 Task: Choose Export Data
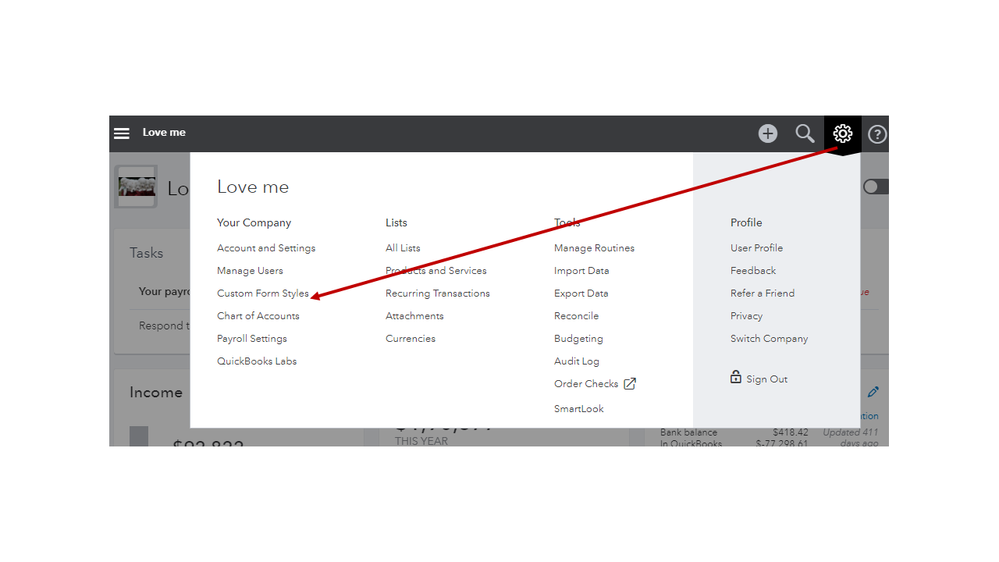coord(581,293)
